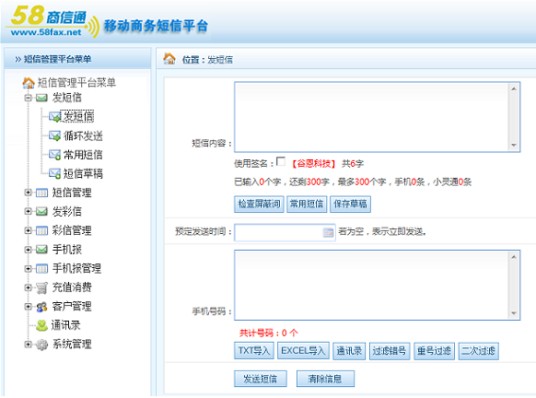Viewport: 536px width, 398px height.
Task: Focus the 手机号码 text area
Action: click(377, 285)
